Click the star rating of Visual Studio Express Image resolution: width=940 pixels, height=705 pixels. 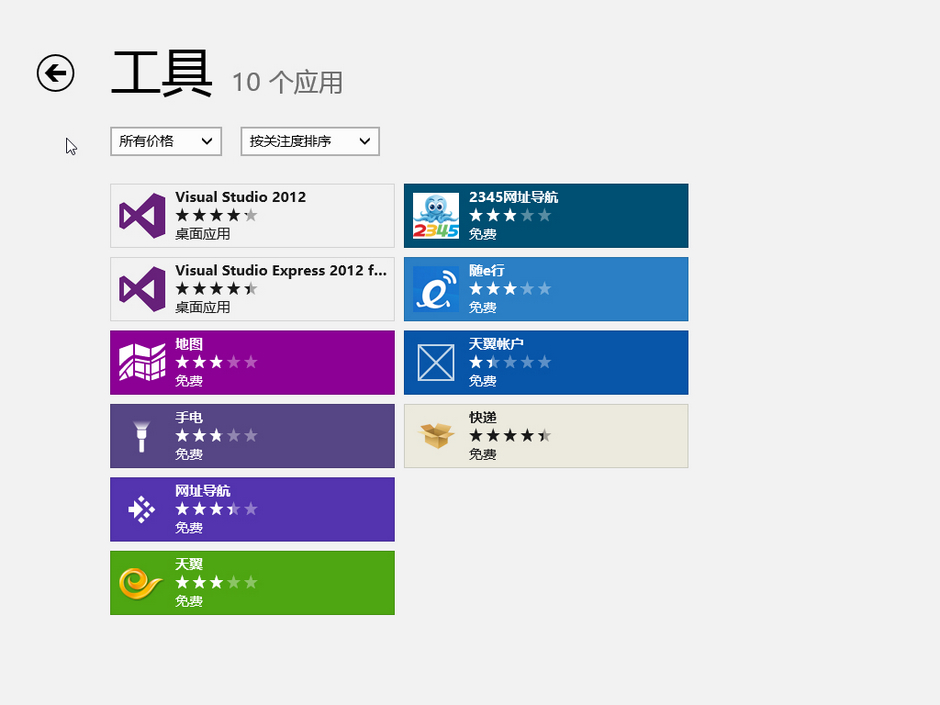pos(216,288)
